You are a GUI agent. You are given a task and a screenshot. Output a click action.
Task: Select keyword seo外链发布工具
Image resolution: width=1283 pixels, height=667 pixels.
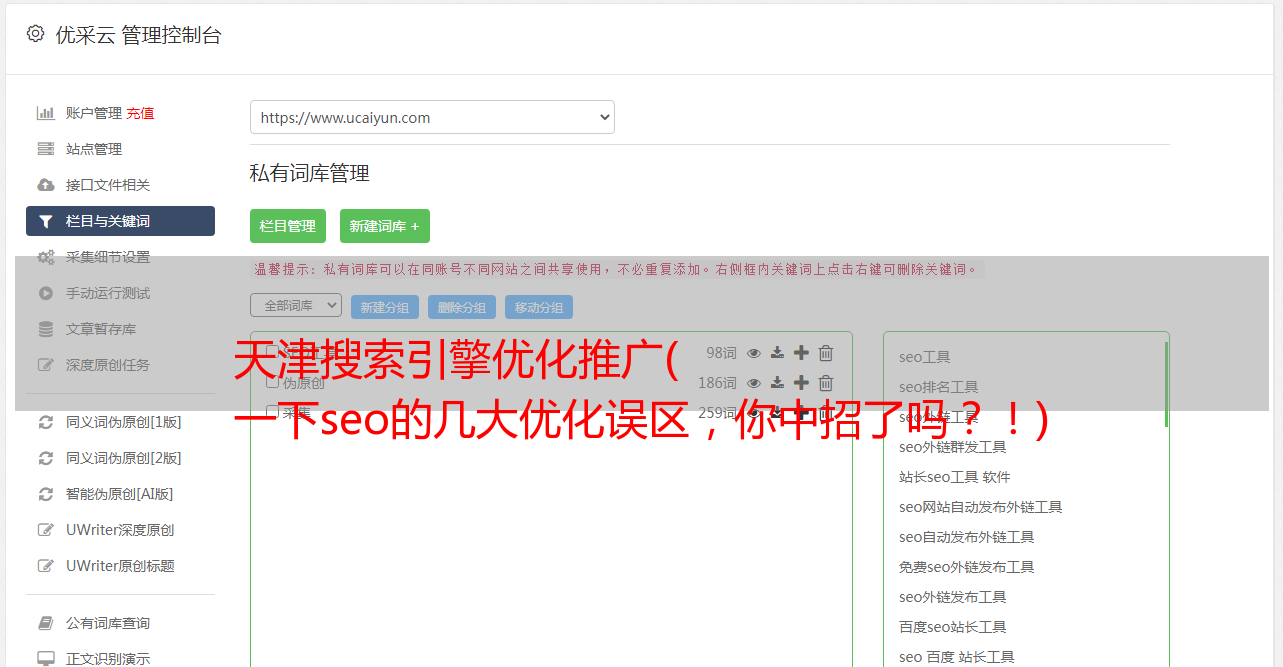[x=952, y=597]
